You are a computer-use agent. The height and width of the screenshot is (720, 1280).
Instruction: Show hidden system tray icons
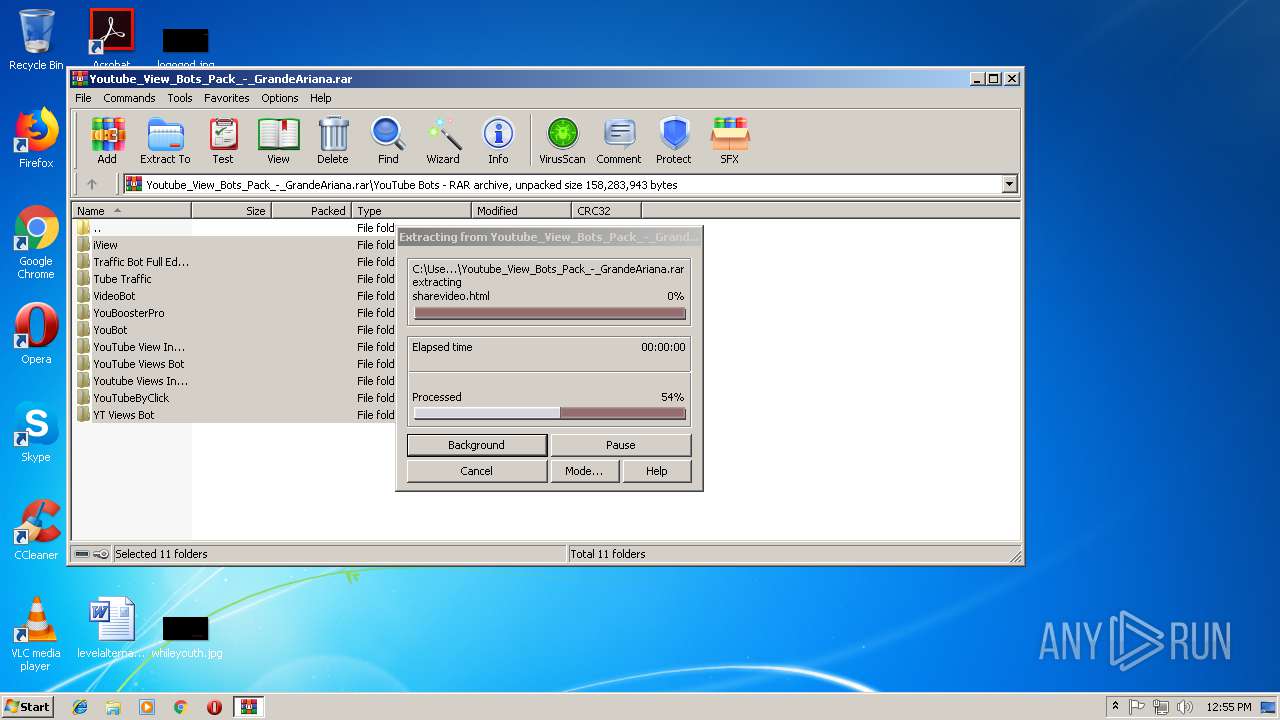pyautogui.click(x=1115, y=707)
